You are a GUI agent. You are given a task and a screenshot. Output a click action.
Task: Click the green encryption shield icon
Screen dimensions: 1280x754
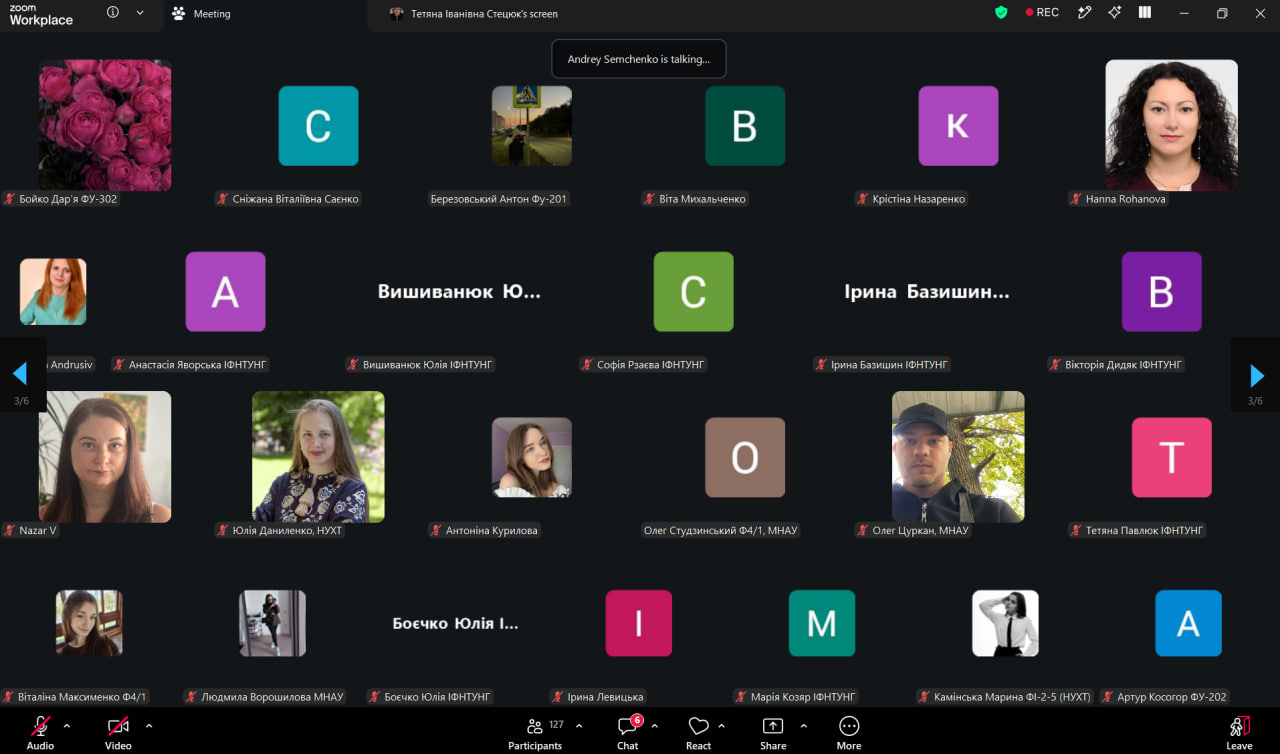(1001, 13)
